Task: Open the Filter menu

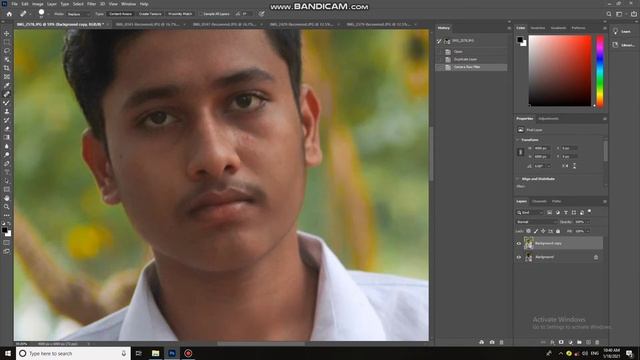Action: click(x=91, y=4)
